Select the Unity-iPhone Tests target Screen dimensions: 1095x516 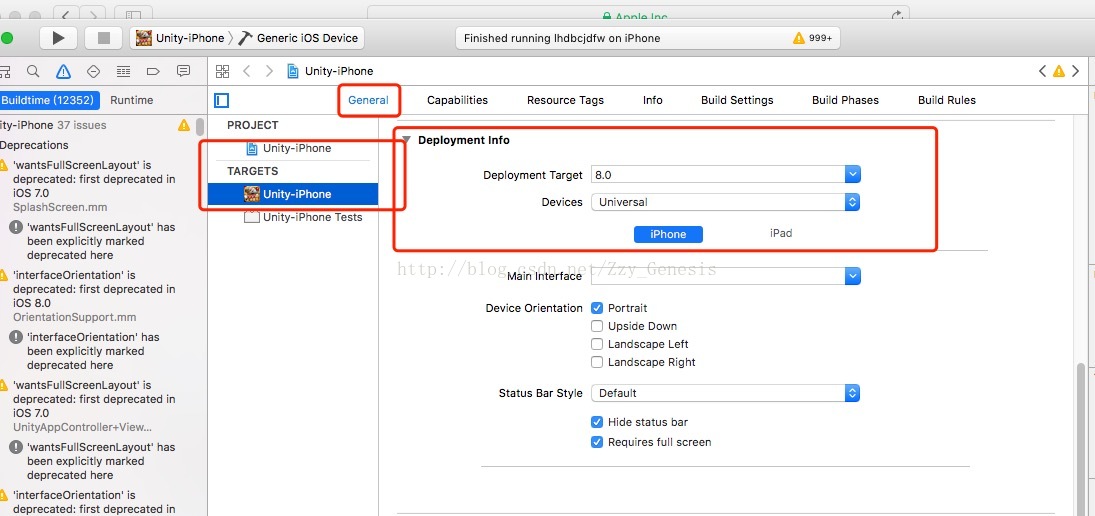click(303, 217)
